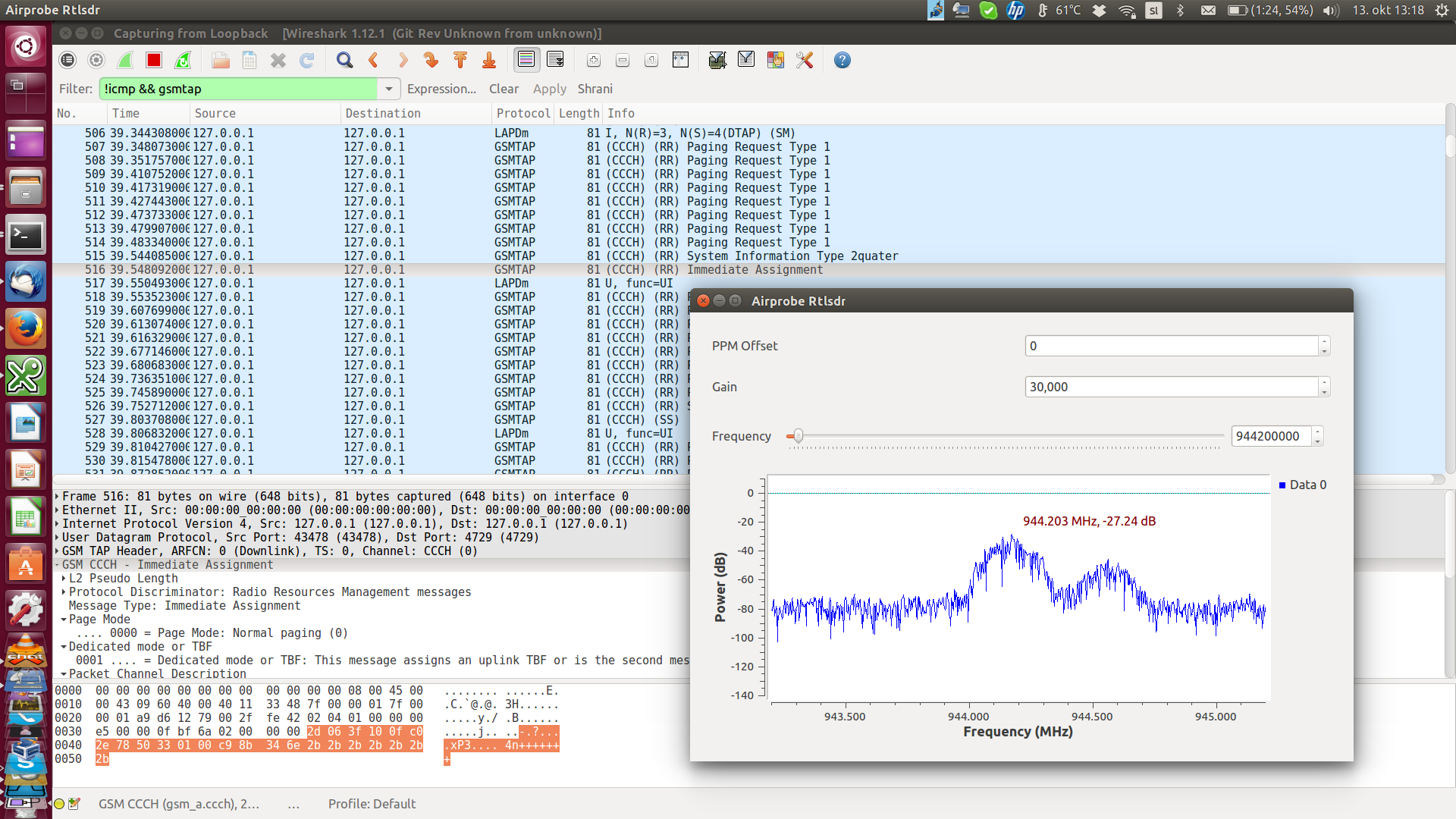The image size is (1456, 819).
Task: Open Firefox from the launcher
Action: pyautogui.click(x=26, y=329)
